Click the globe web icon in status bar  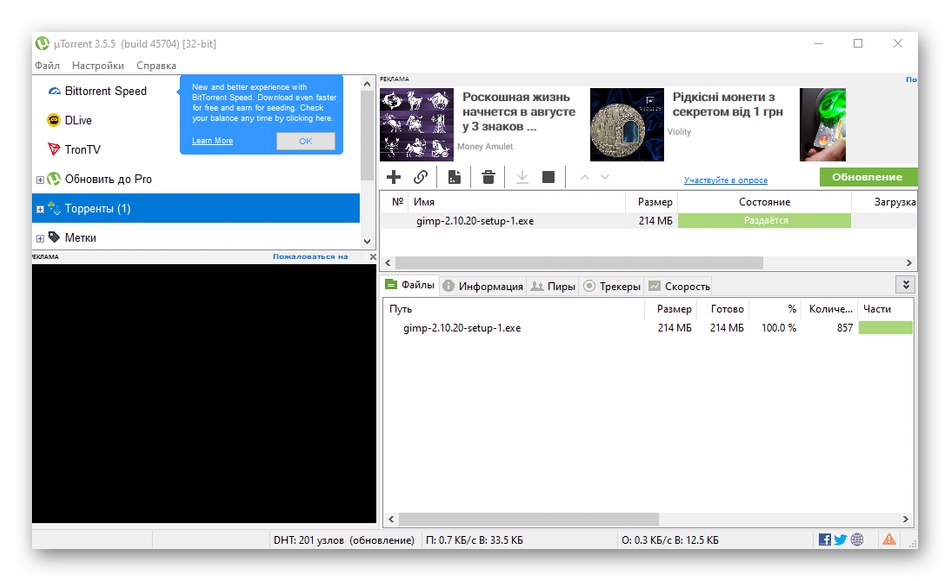point(857,539)
